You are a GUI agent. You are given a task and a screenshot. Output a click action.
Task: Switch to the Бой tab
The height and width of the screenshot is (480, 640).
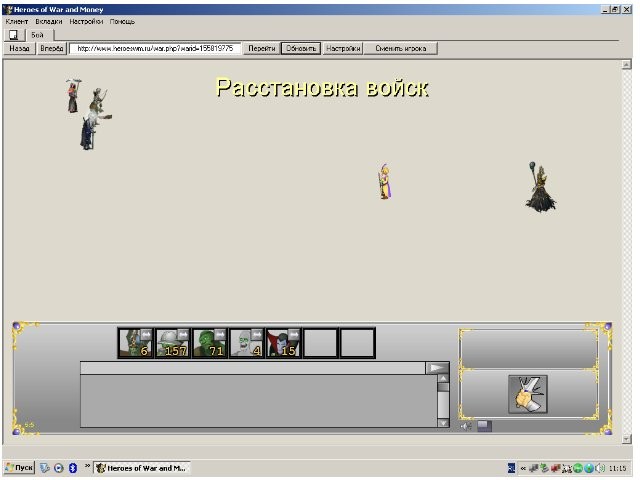(38, 35)
